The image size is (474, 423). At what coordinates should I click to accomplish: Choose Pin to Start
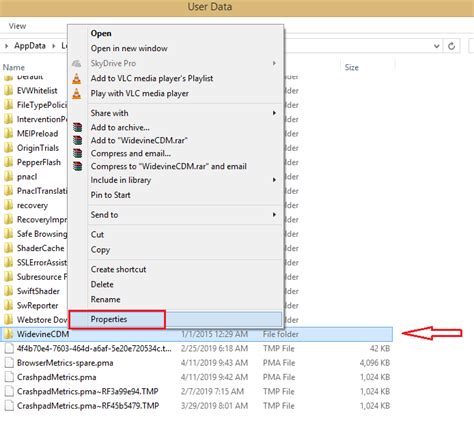[111, 195]
